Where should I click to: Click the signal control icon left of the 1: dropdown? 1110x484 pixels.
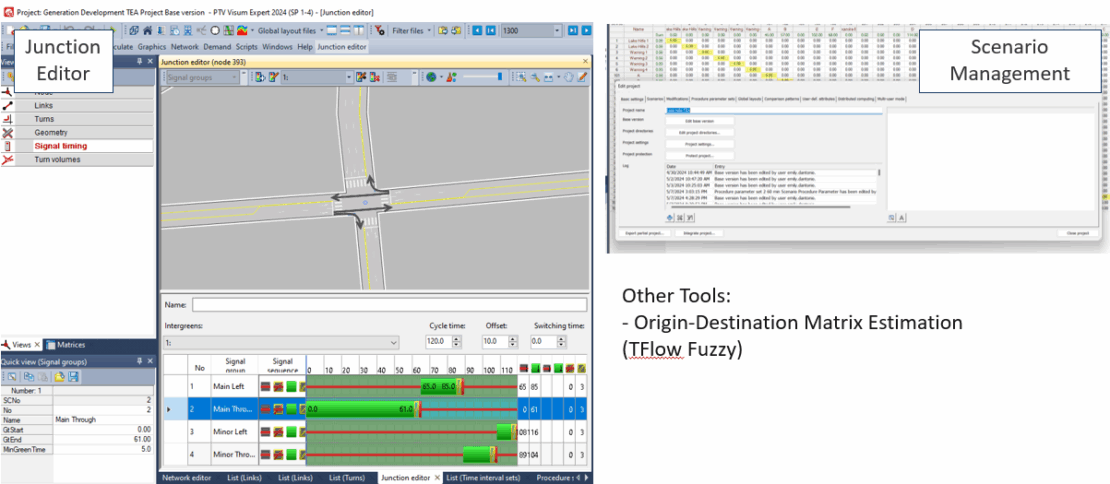[x=273, y=77]
